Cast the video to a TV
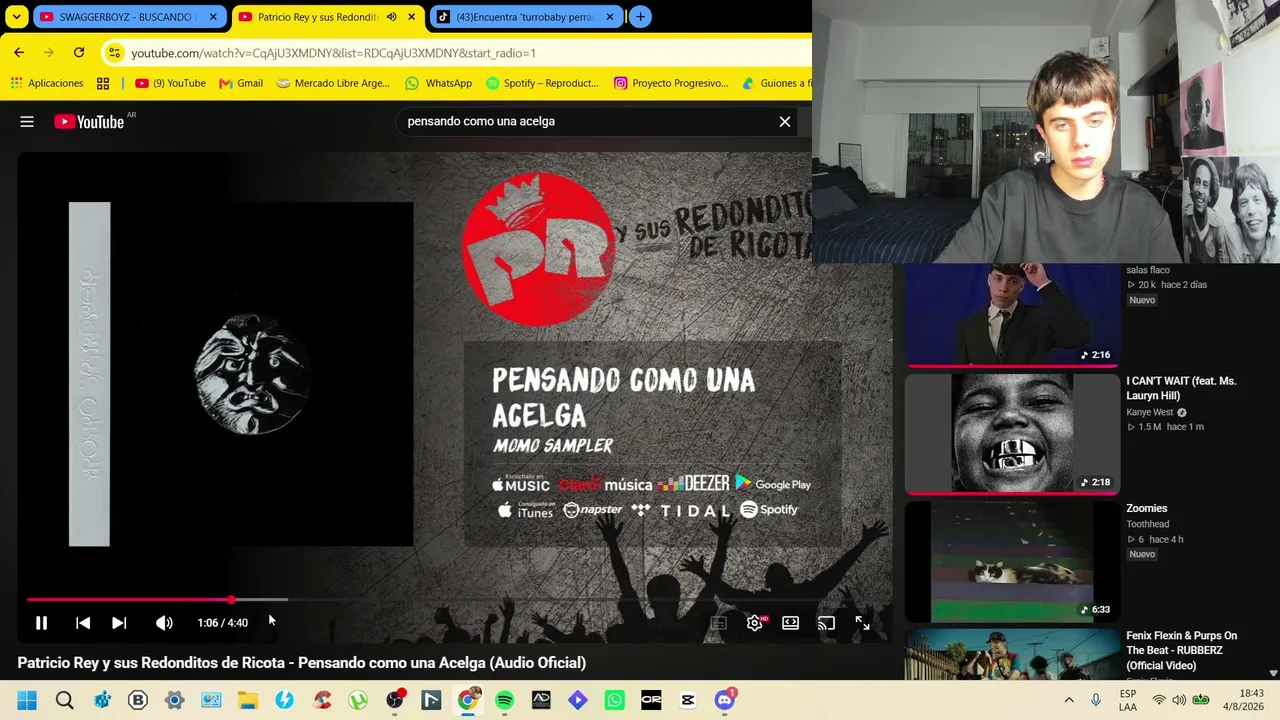The width and height of the screenshot is (1280, 720). (x=826, y=623)
